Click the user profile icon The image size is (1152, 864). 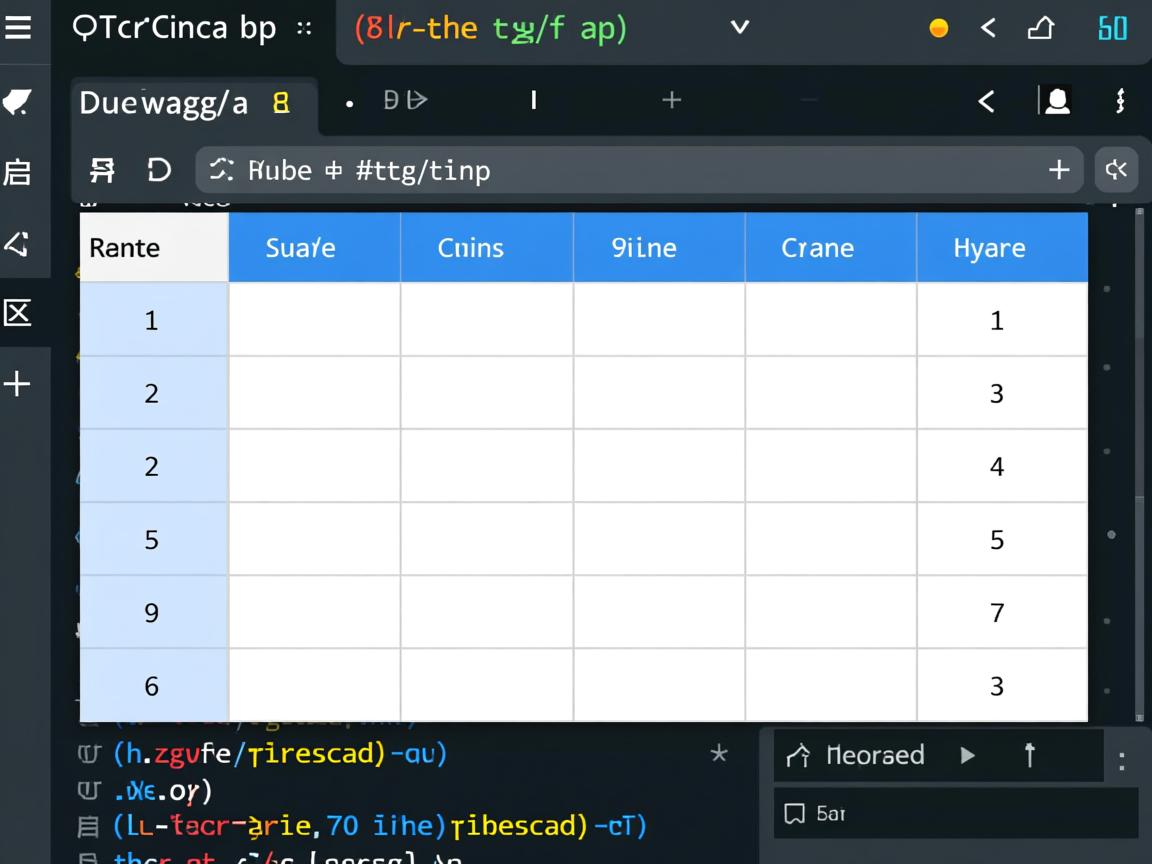pyautogui.click(x=1056, y=100)
